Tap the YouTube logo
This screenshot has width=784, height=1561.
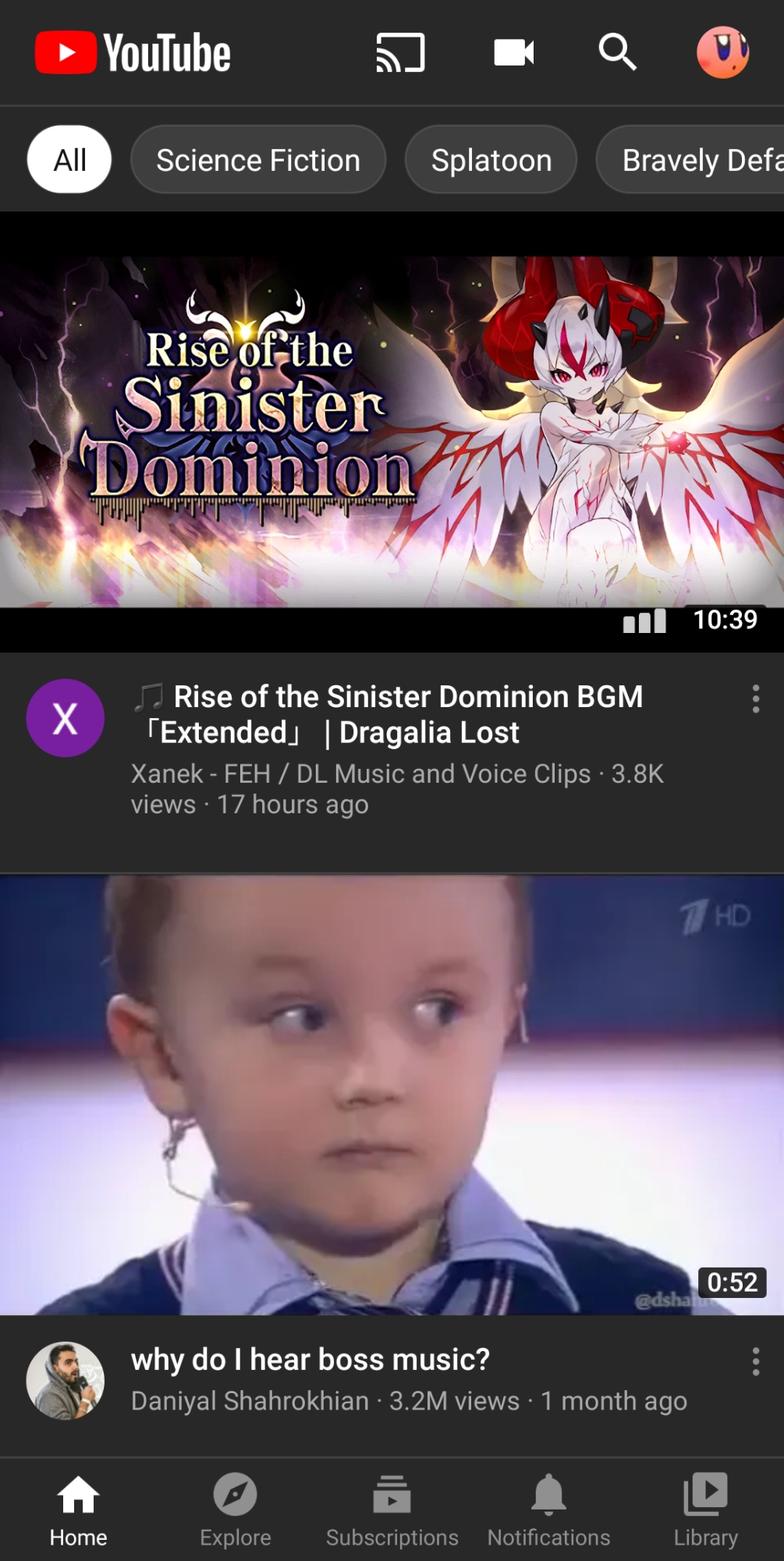[133, 52]
